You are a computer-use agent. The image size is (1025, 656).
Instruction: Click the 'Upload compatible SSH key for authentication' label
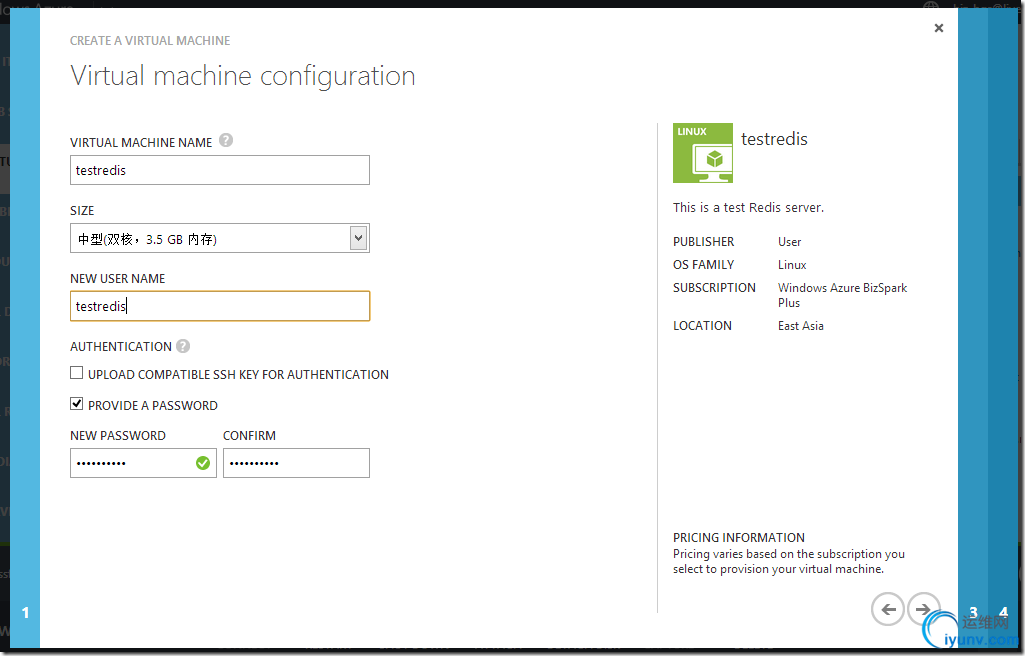coord(239,374)
